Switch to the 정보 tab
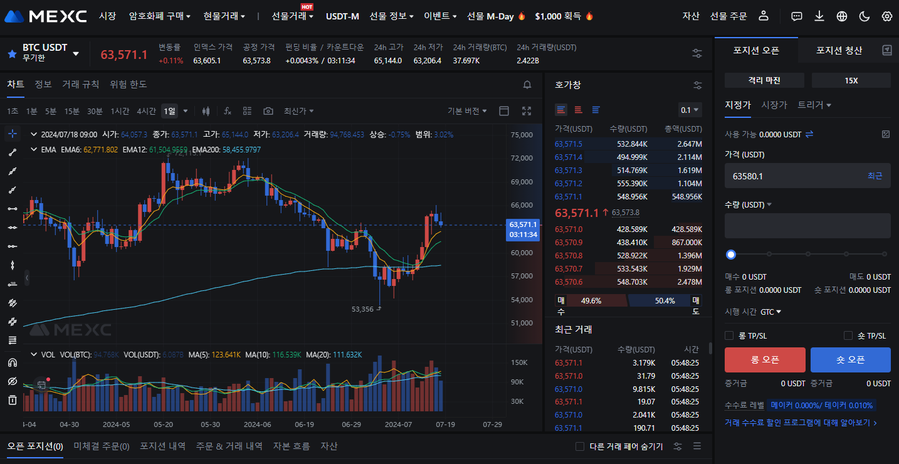Screen dimensions: 899x464 click(43, 84)
